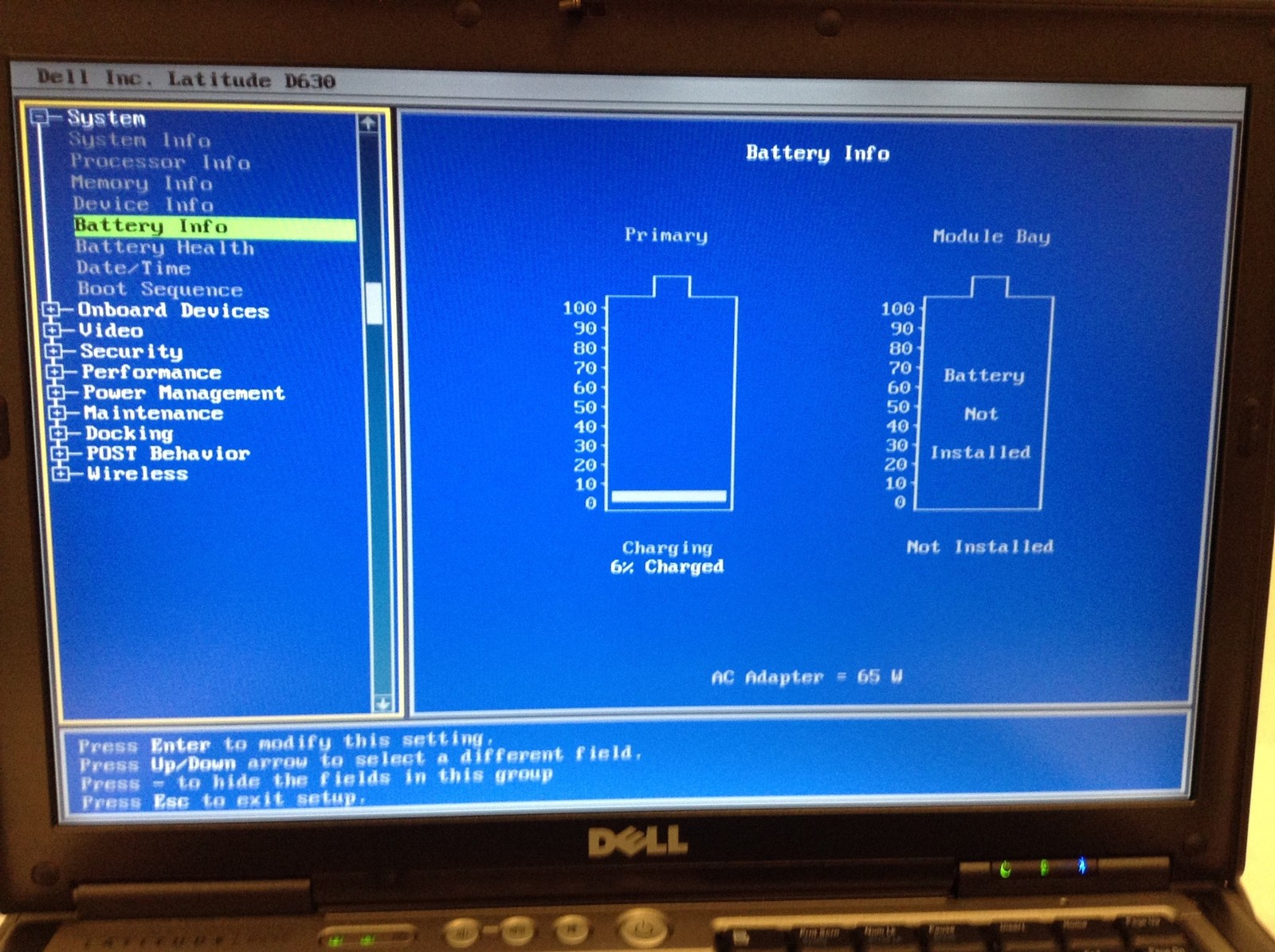Open the Device Info entry
The image size is (1275, 952).
point(143,205)
